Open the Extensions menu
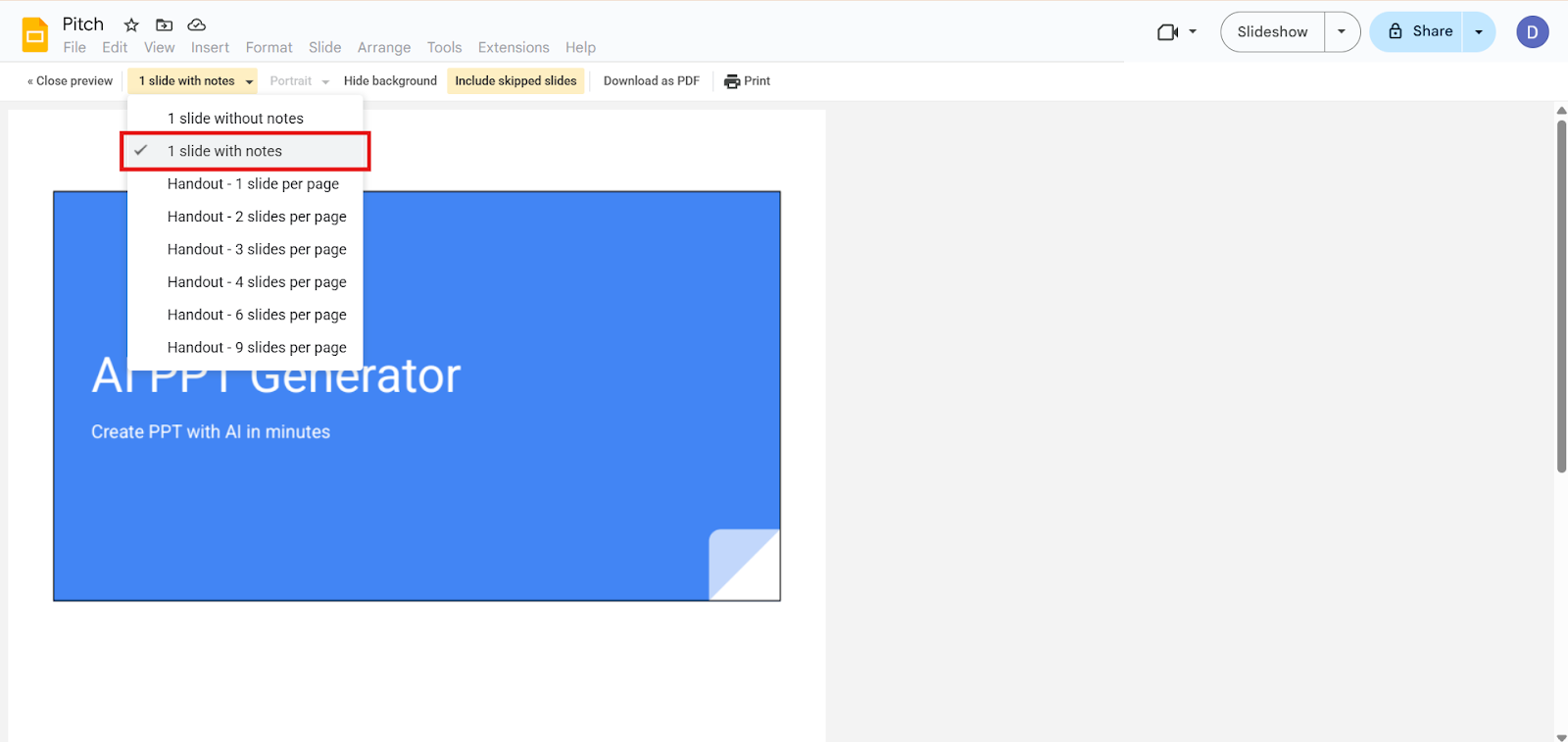The image size is (1568, 742). pos(514,47)
